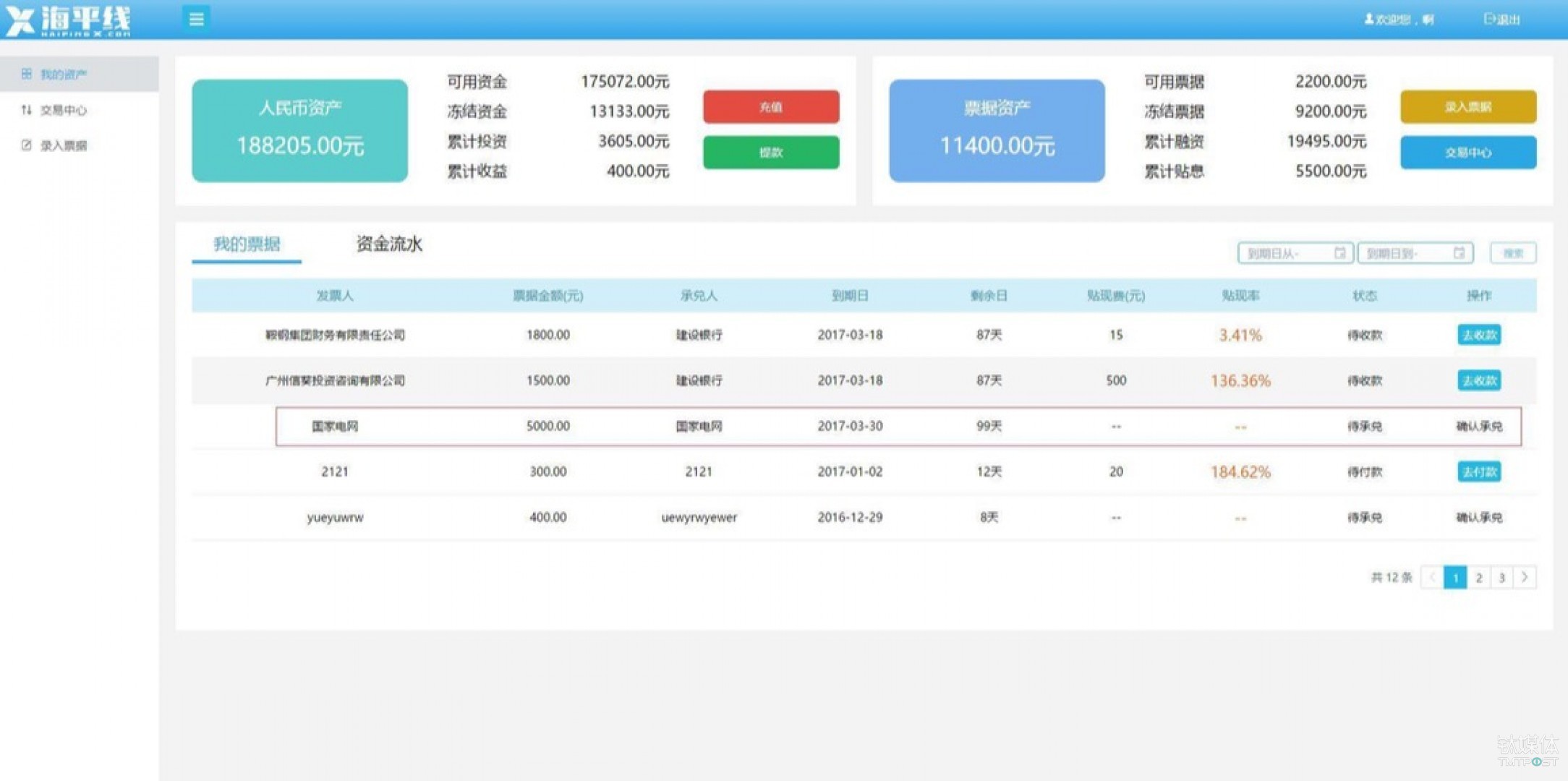
Task: Switch to the 资金流水 tab
Action: point(388,245)
